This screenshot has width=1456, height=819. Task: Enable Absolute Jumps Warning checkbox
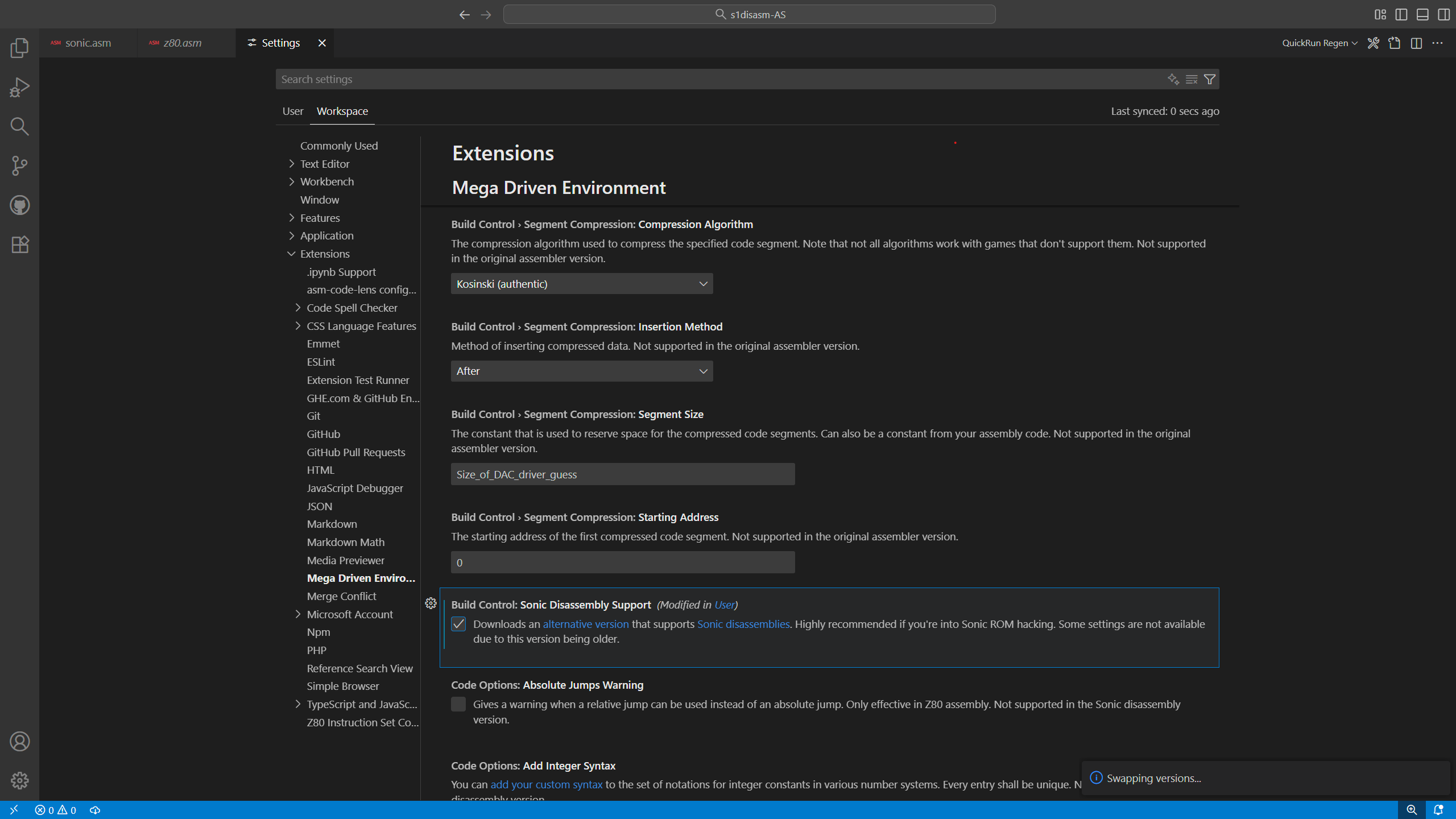[458, 704]
